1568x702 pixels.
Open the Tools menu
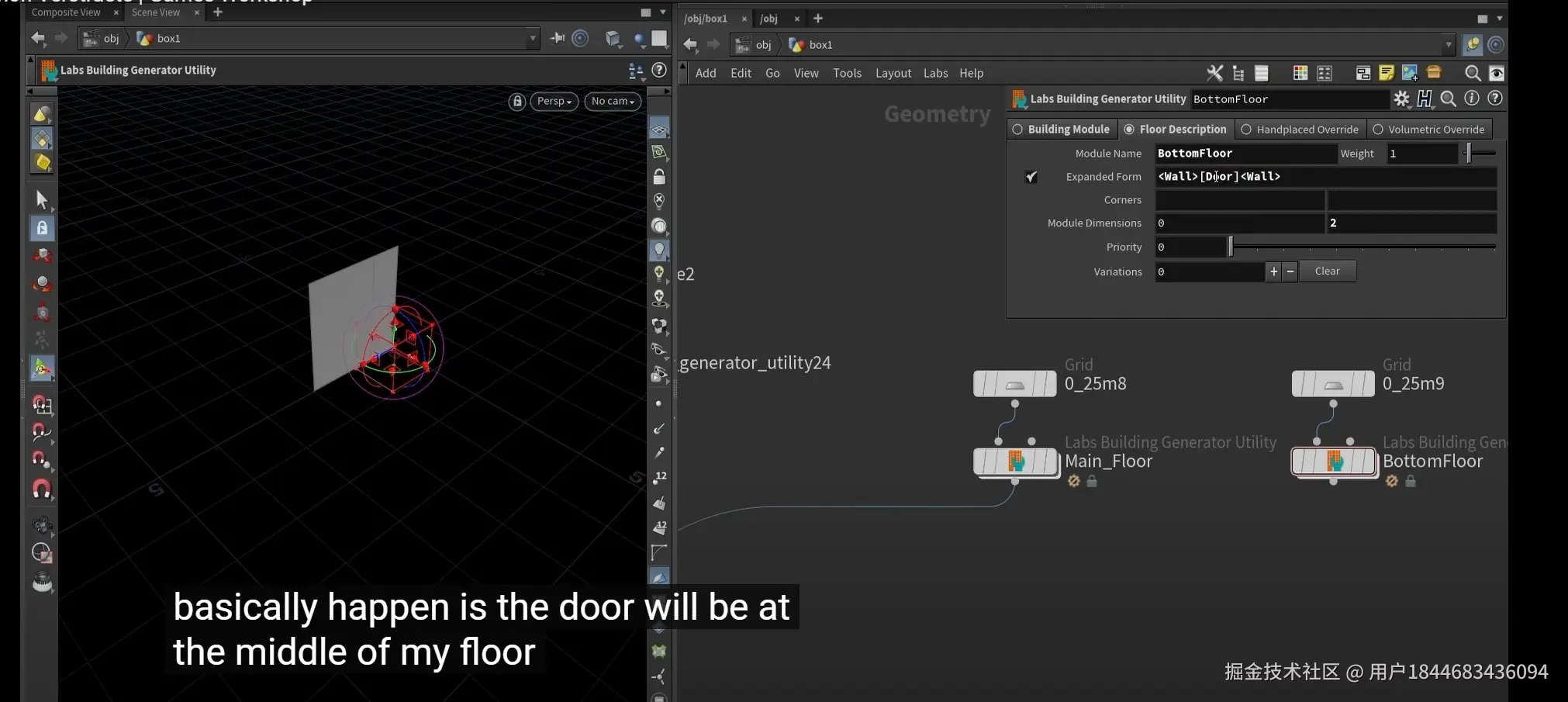point(847,73)
